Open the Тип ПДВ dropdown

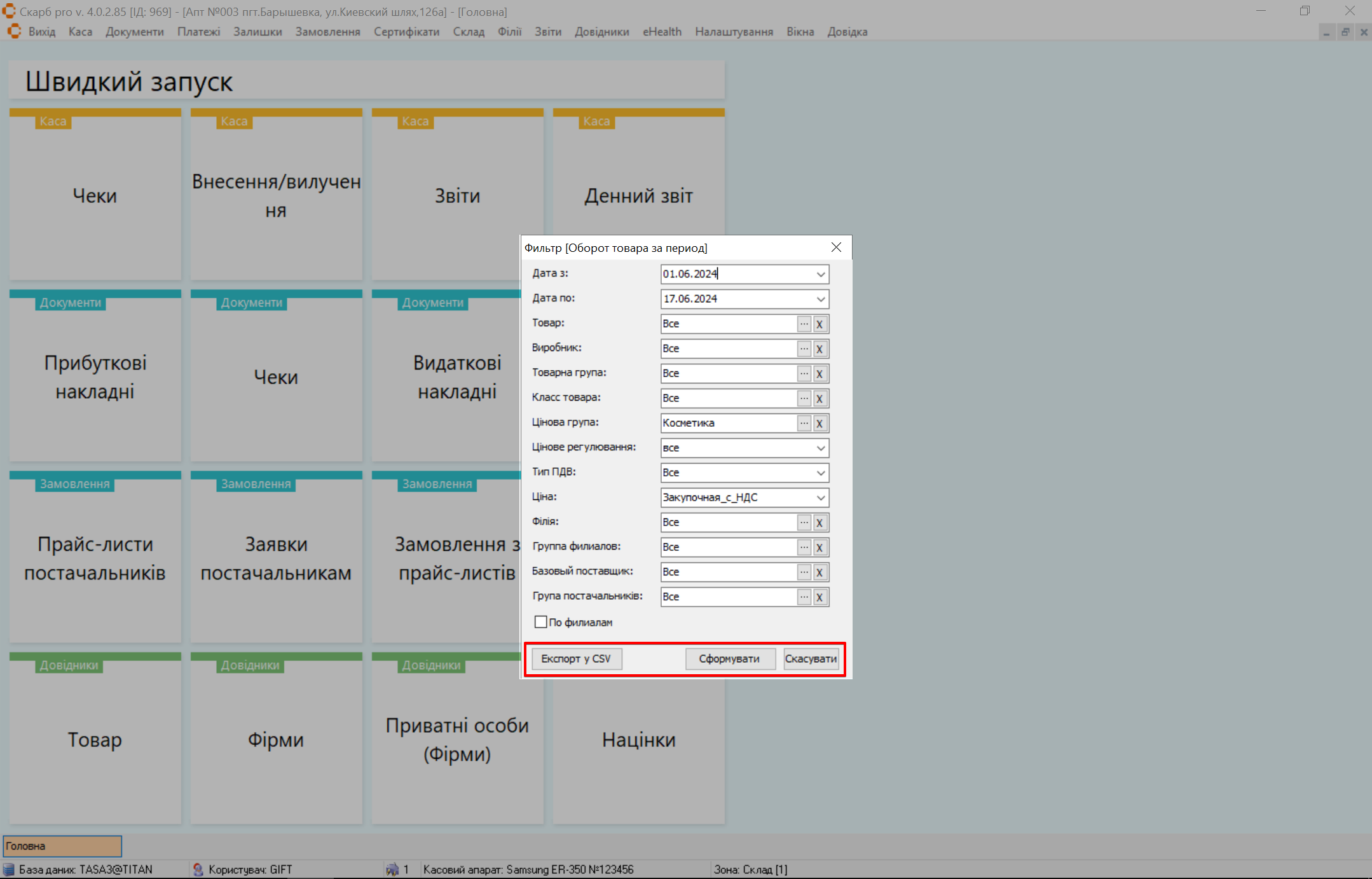821,473
